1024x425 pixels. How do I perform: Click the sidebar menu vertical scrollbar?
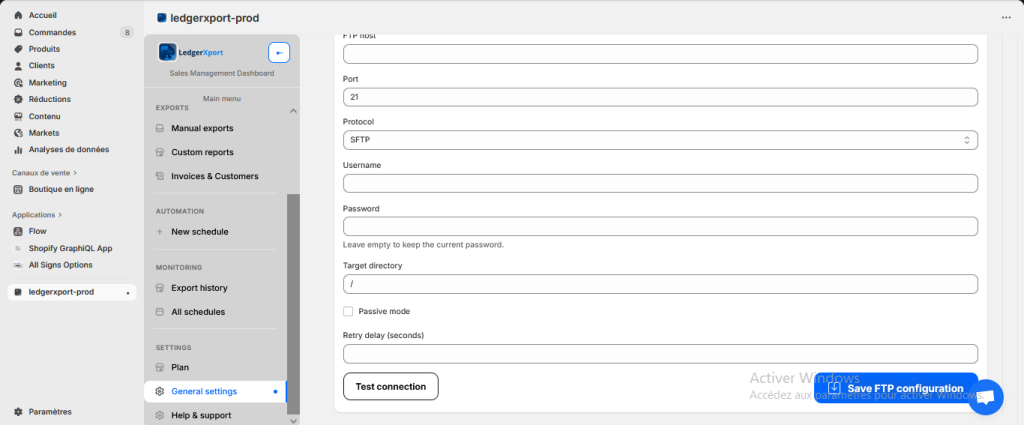pos(293,300)
